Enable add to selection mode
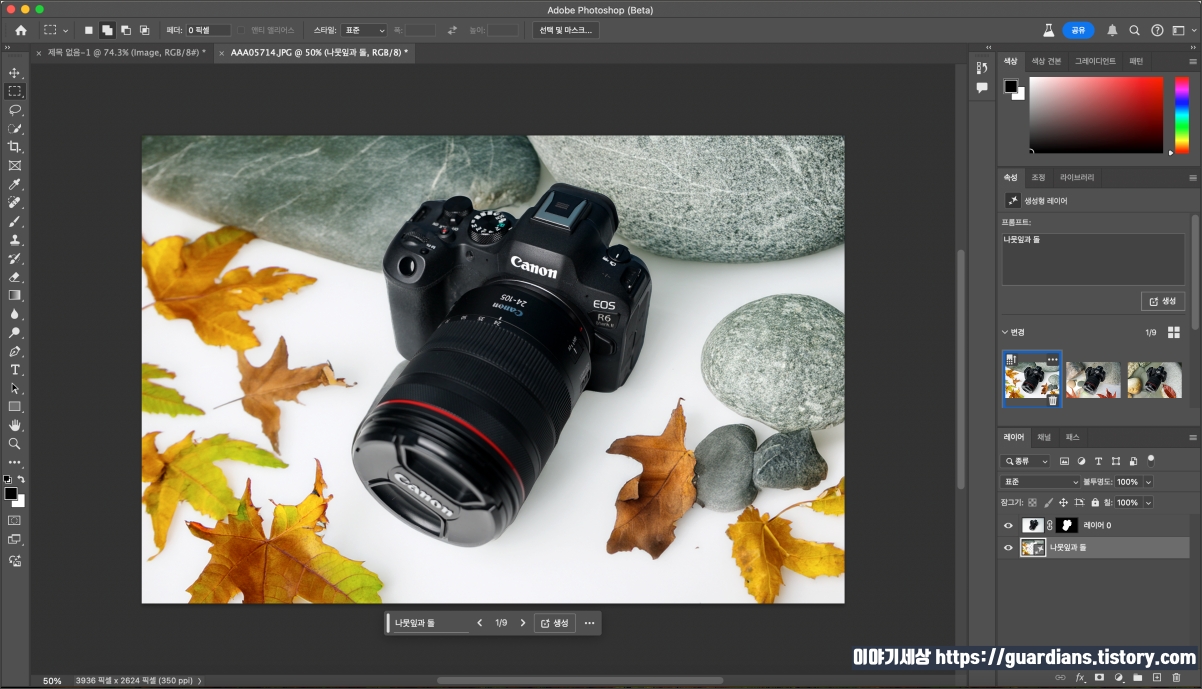 106,30
